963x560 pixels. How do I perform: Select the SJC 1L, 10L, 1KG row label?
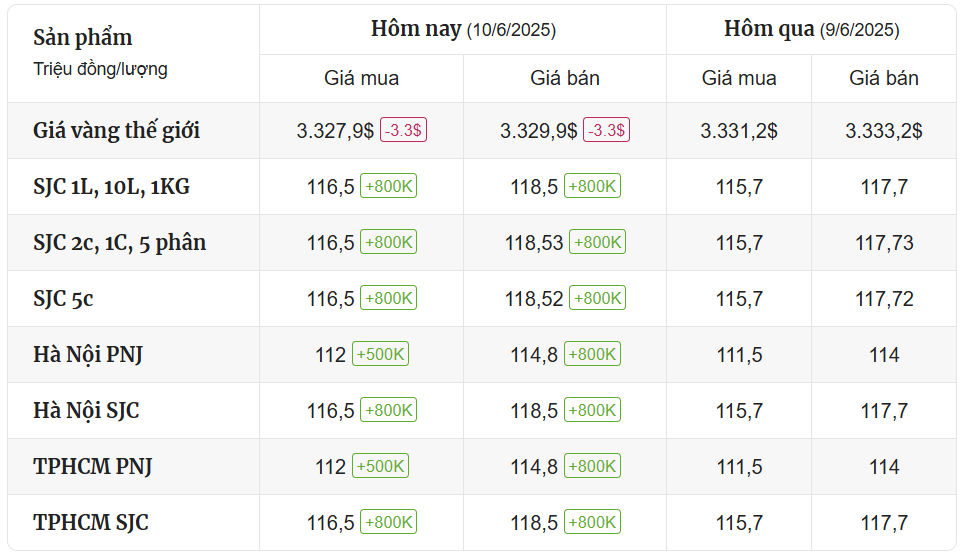111,186
